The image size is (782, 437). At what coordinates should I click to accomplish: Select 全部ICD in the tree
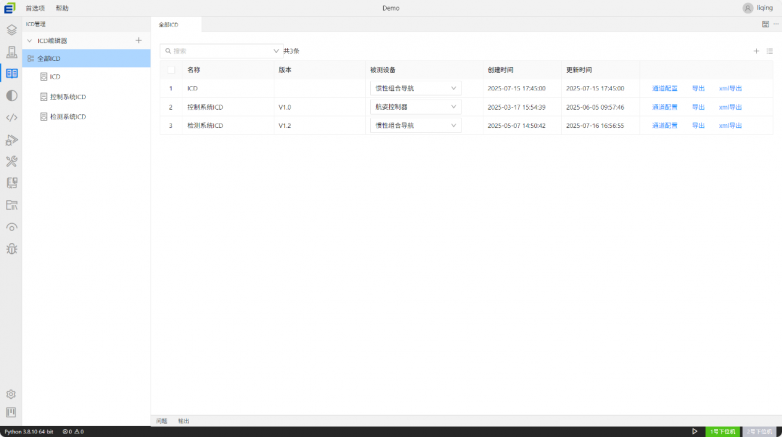pos(86,58)
